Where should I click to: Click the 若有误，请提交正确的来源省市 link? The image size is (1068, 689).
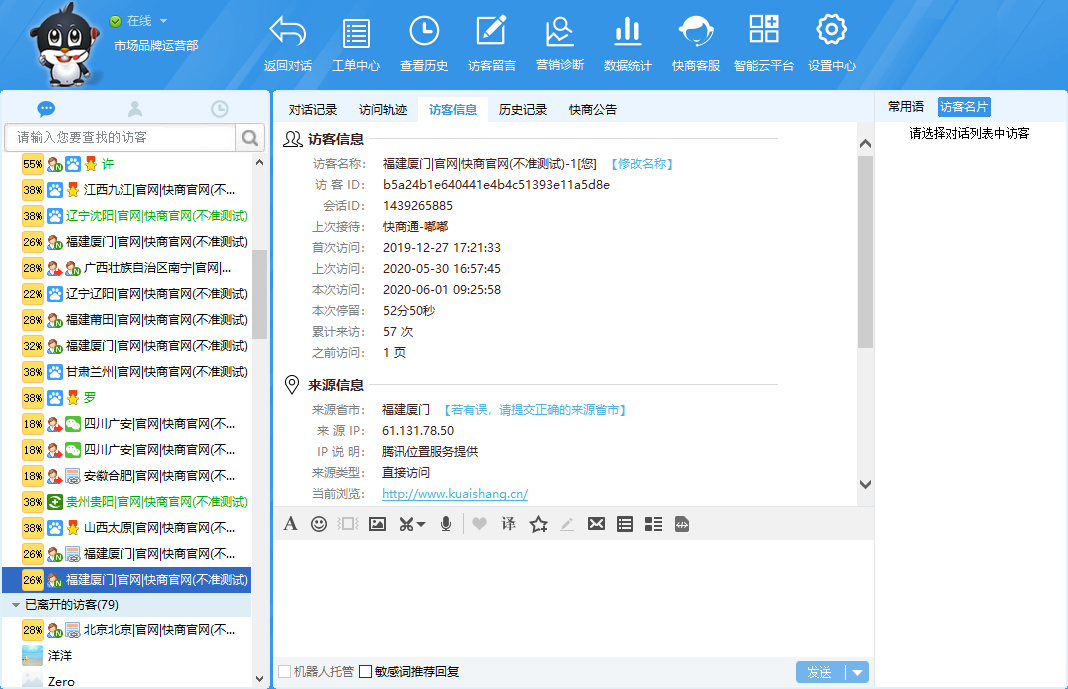coord(535,410)
